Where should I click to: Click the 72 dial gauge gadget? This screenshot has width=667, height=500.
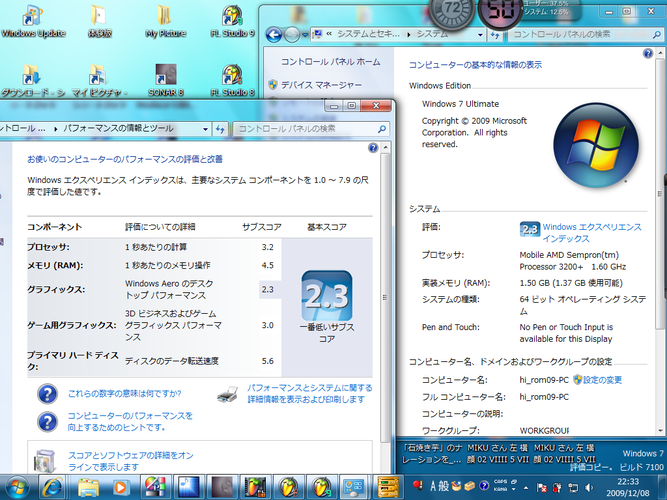click(452, 11)
